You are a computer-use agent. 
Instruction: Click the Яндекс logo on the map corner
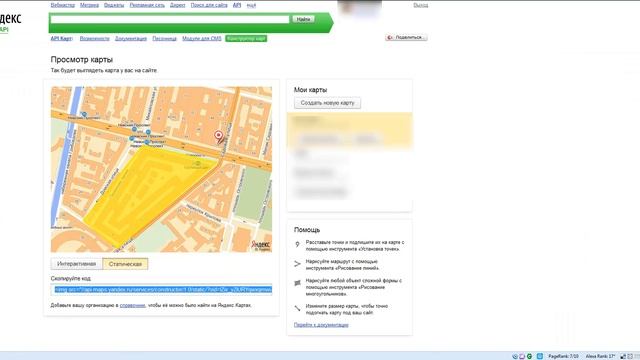[x=261, y=245]
